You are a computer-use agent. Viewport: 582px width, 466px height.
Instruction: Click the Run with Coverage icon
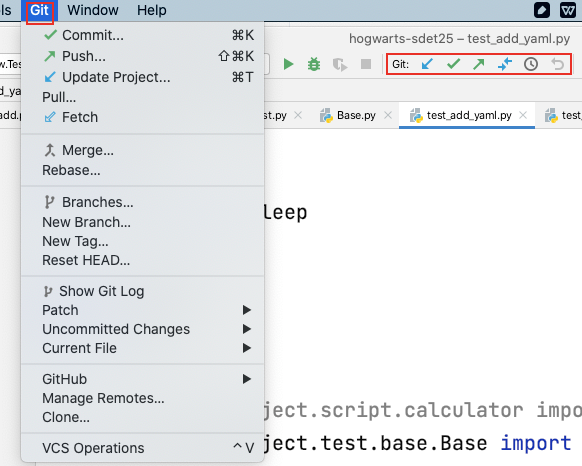(x=340, y=65)
